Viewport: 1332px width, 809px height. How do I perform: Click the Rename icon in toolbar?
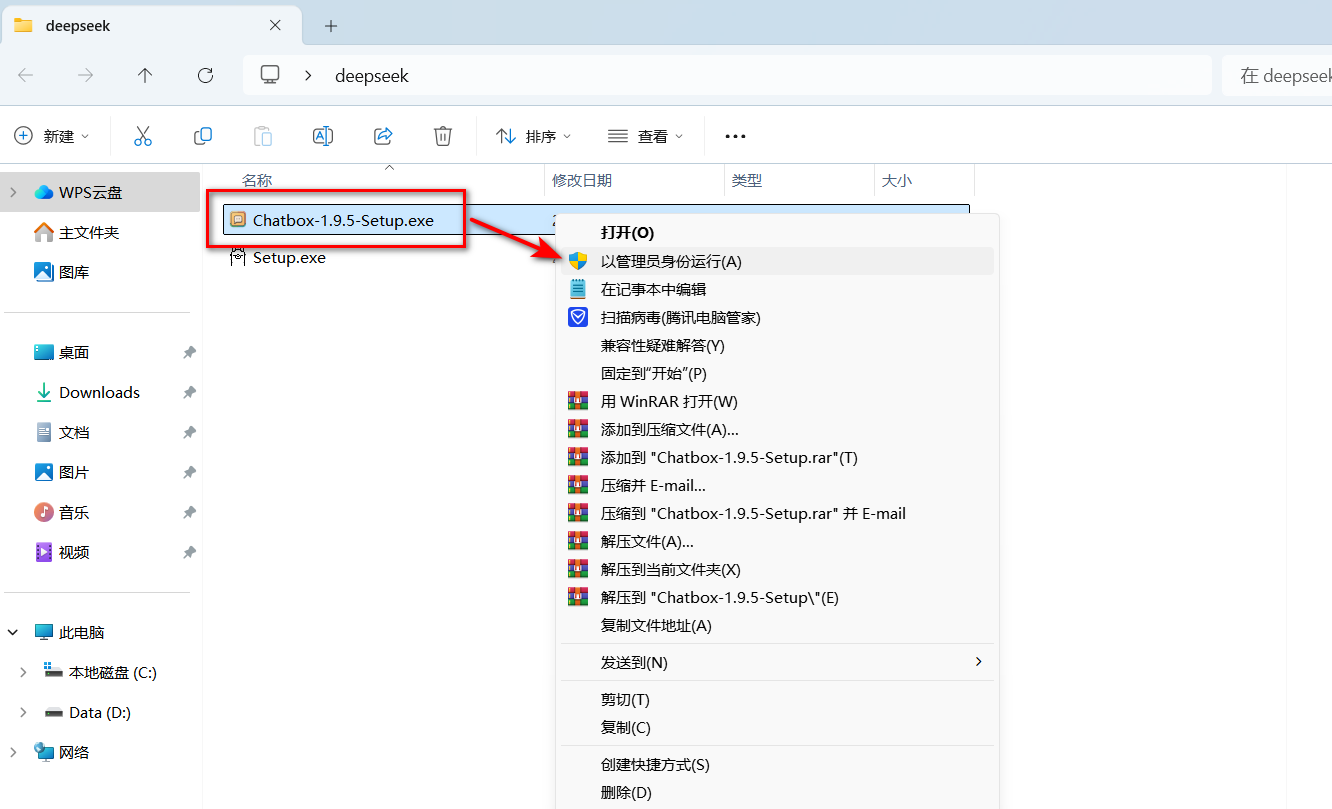pyautogui.click(x=323, y=136)
